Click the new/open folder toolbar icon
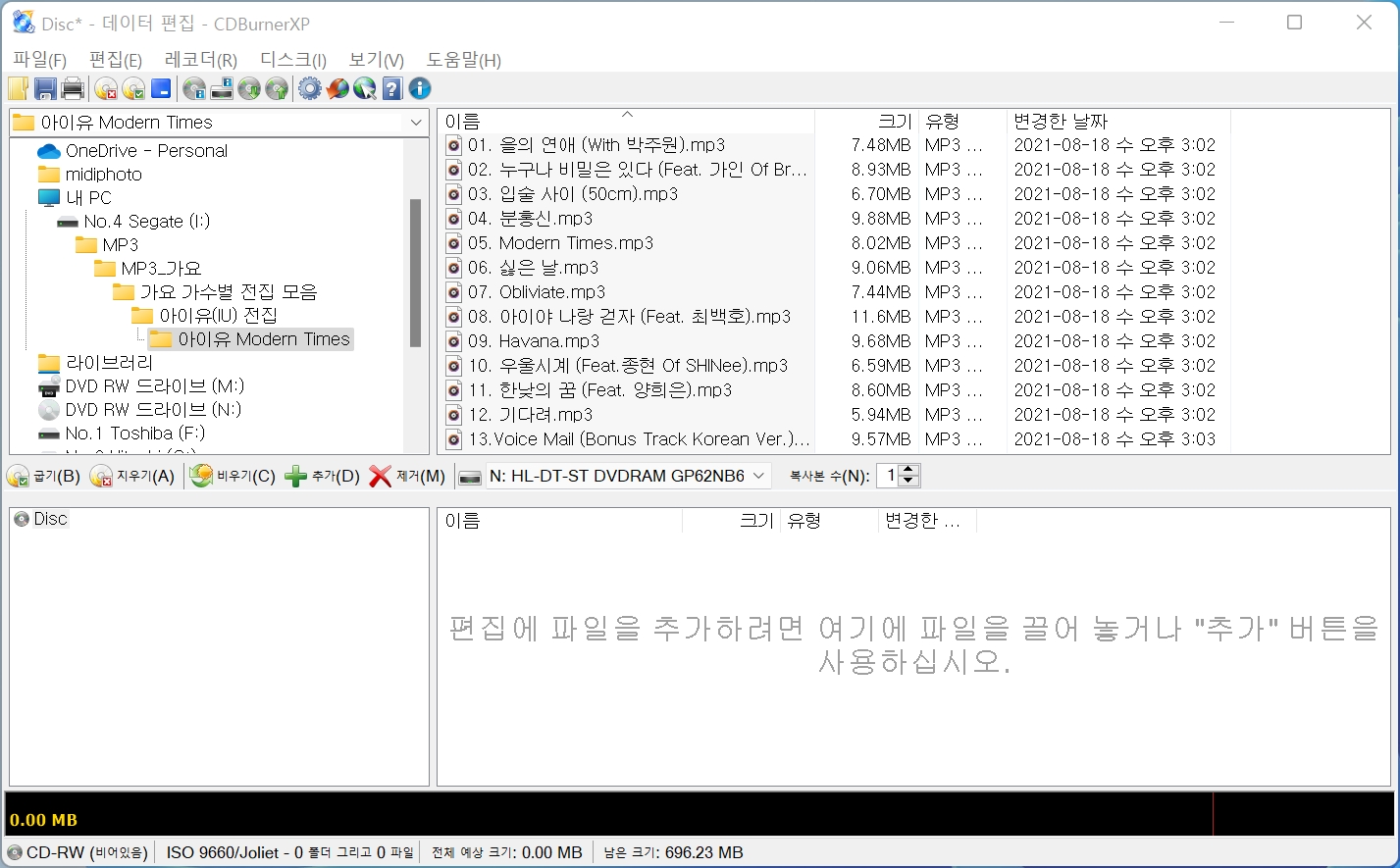 coord(18,89)
